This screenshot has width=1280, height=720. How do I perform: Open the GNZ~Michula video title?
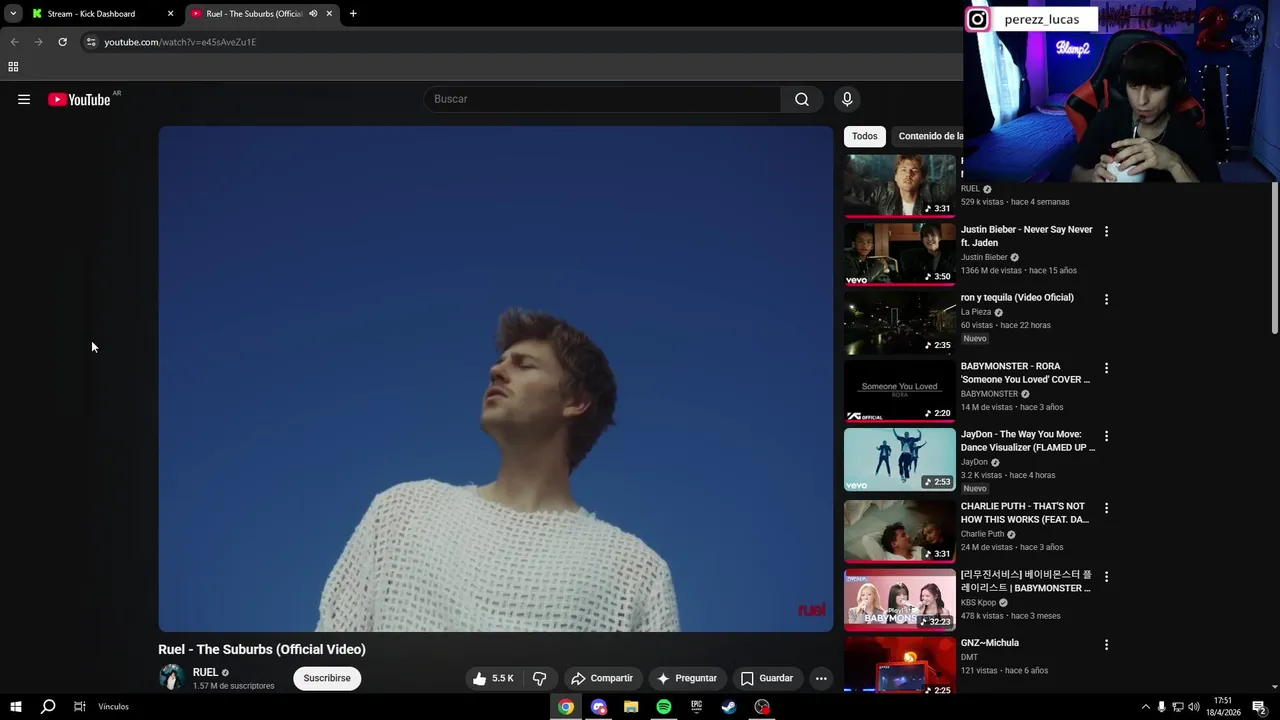990,643
